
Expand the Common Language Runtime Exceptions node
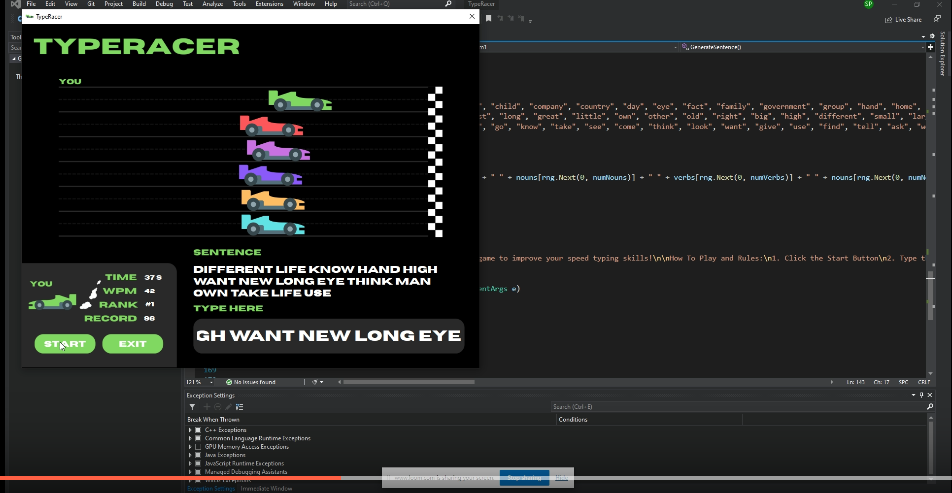point(190,438)
